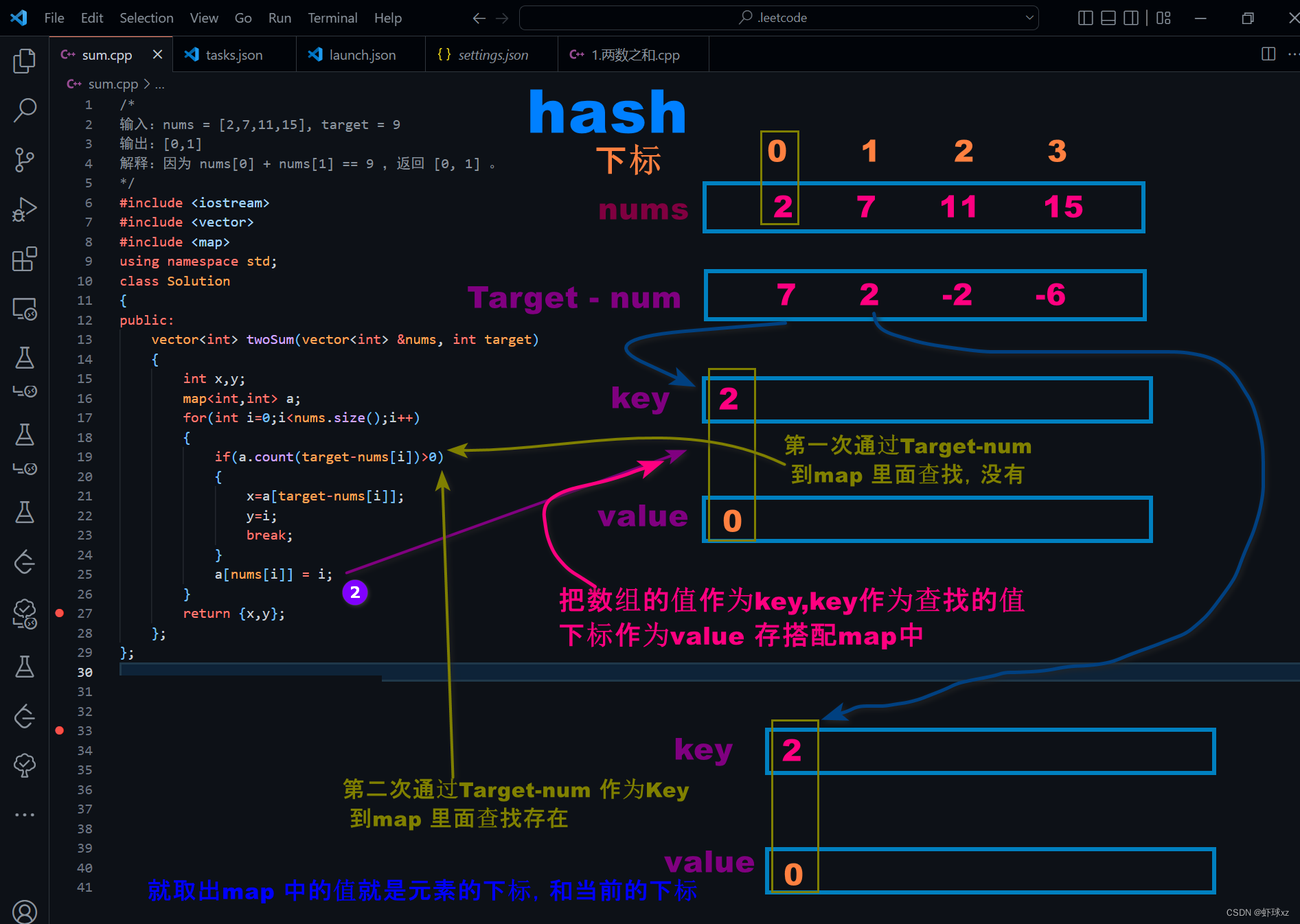Toggle the primary side bar layout button
Screen dimensions: 1300x924
[1086, 18]
